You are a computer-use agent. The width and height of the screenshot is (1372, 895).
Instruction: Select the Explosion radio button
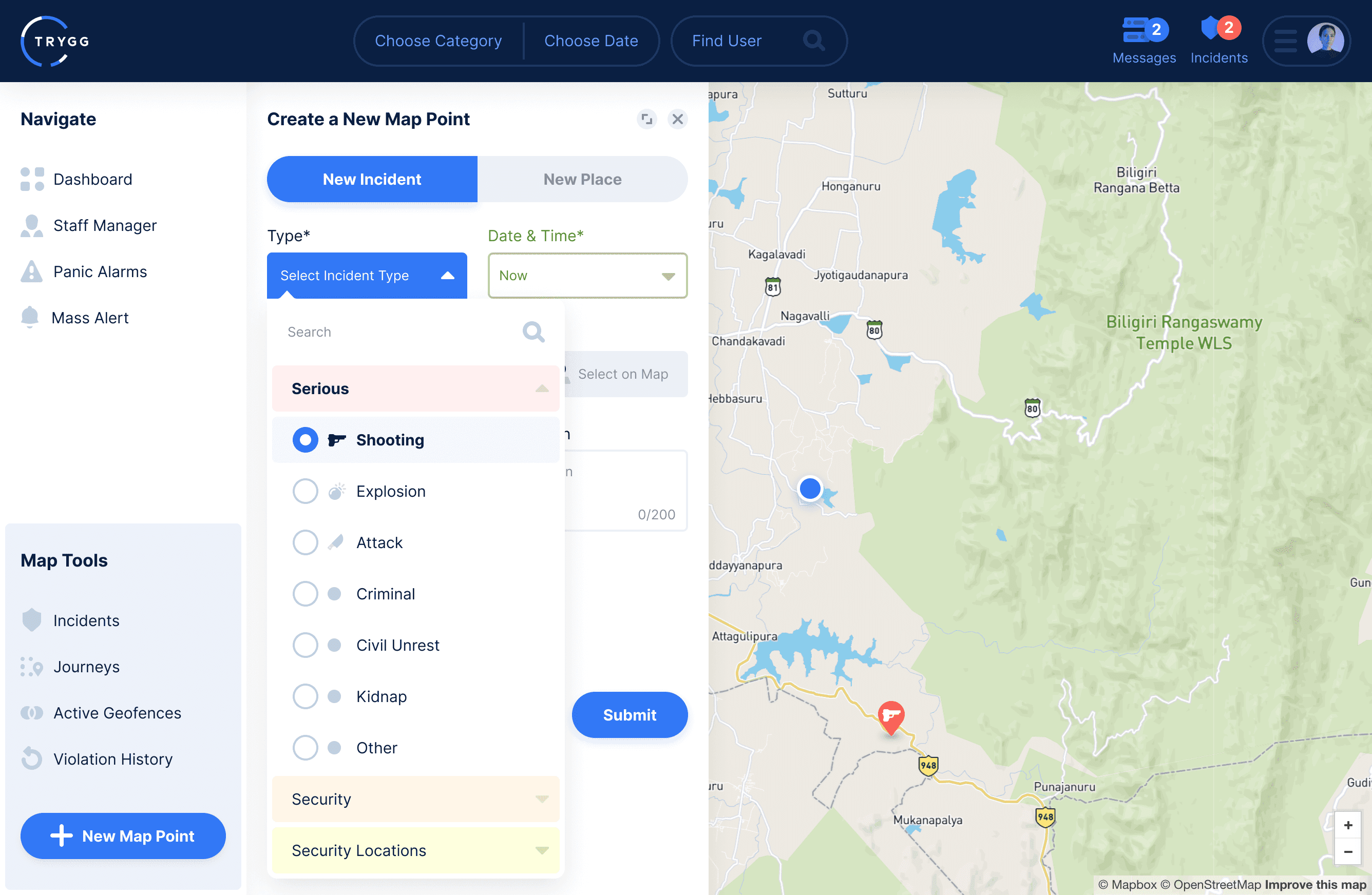click(305, 491)
